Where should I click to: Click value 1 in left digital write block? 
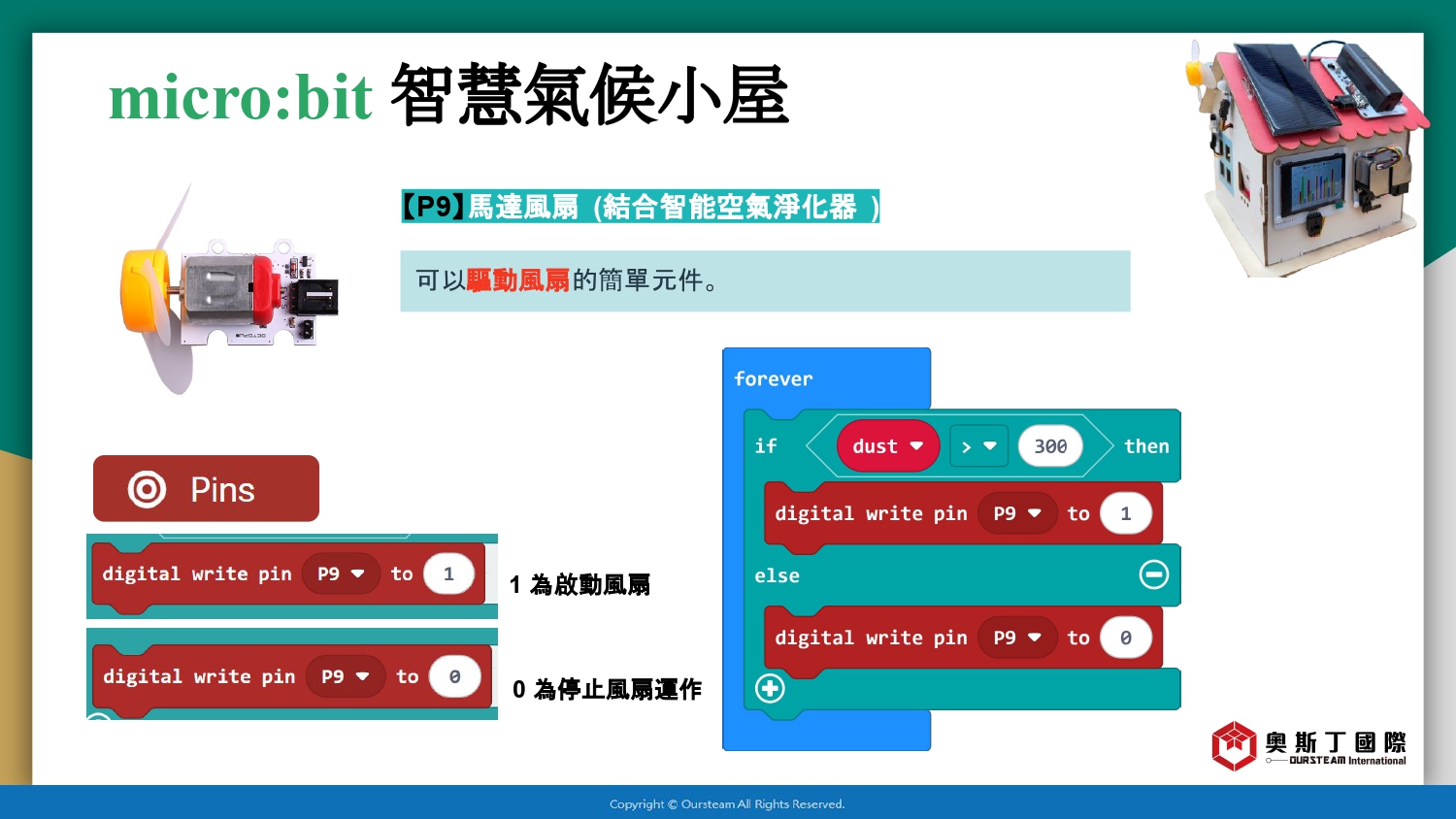coord(448,574)
